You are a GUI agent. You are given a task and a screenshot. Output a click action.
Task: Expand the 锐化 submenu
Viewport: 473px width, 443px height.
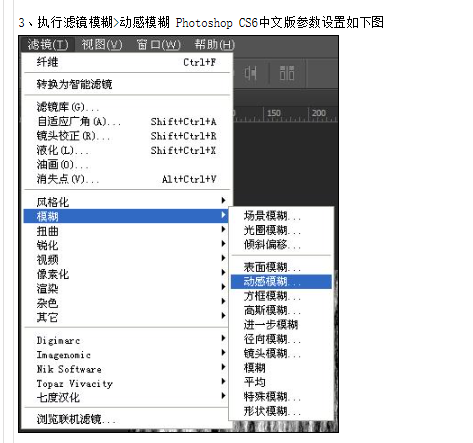click(x=127, y=245)
